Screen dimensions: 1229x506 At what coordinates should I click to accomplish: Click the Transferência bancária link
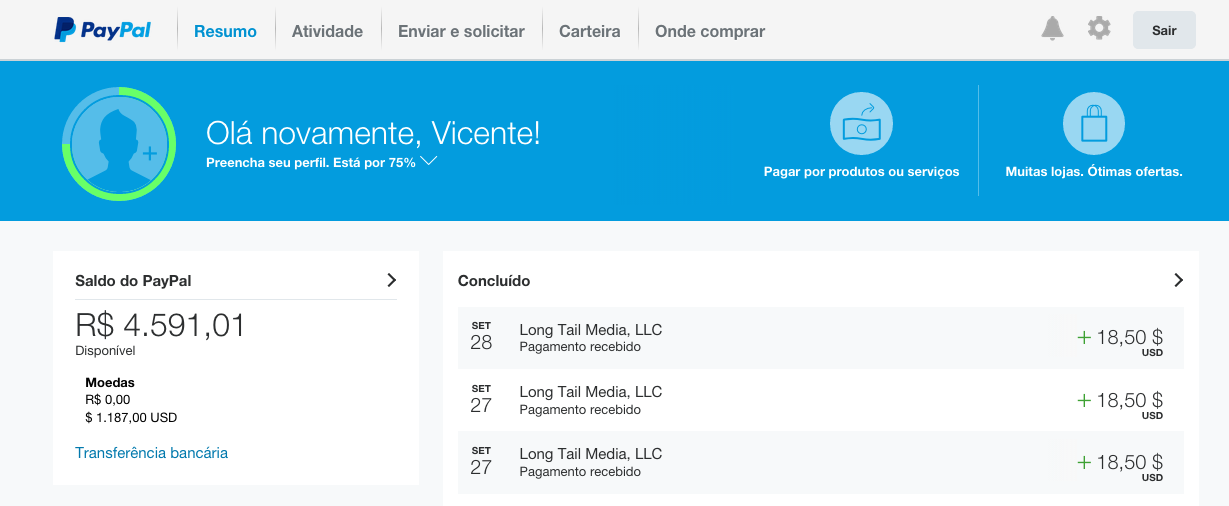click(x=152, y=453)
